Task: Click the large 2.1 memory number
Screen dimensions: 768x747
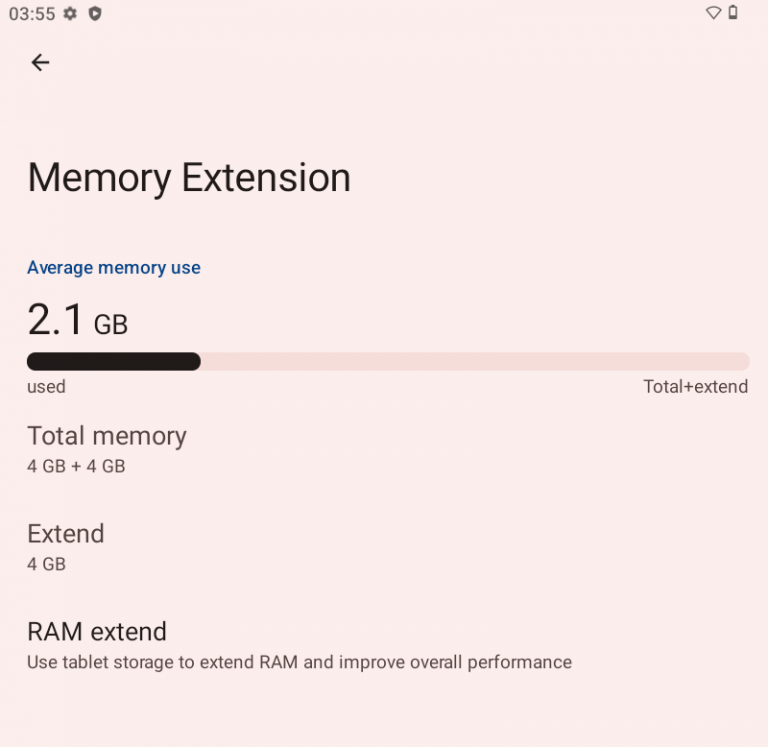Action: point(56,320)
